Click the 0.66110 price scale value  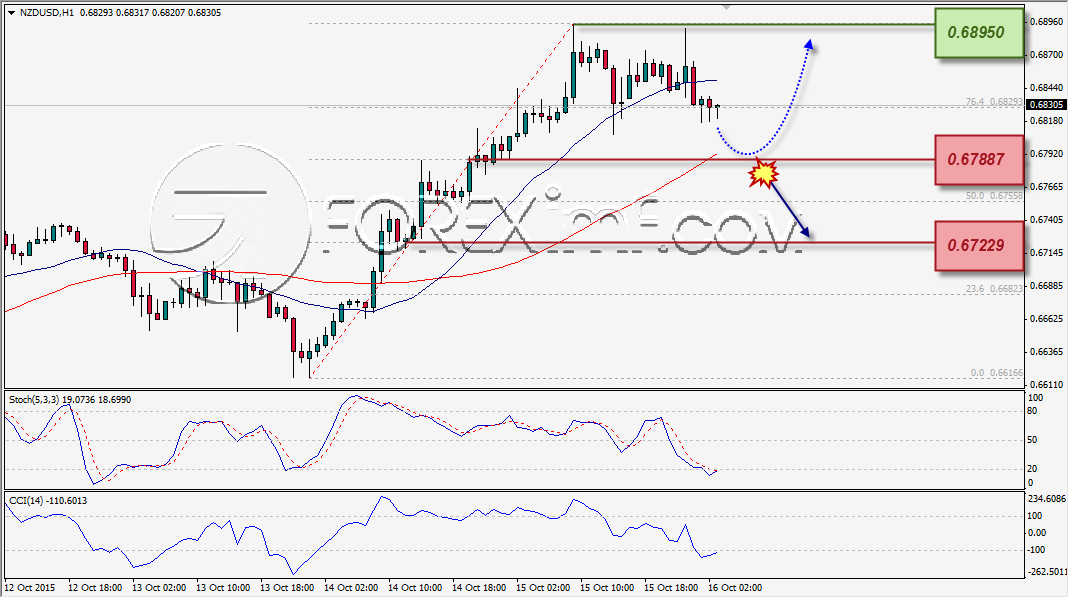tap(1045, 385)
